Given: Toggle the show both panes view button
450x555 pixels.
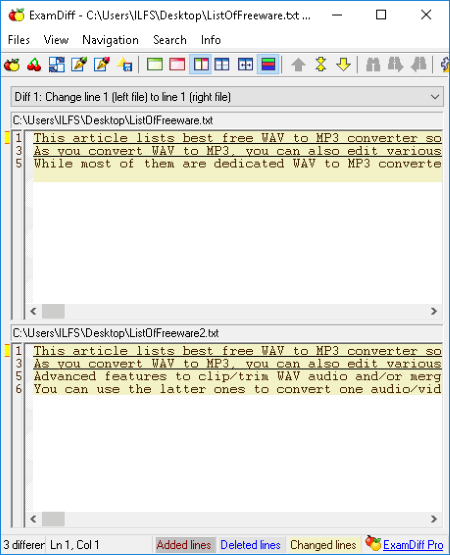Looking at the screenshot, I should tap(201, 65).
